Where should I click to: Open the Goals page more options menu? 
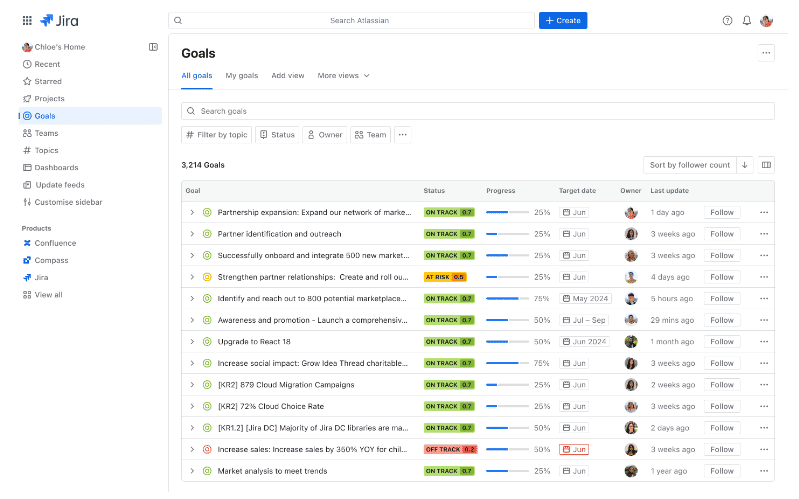coord(766,53)
